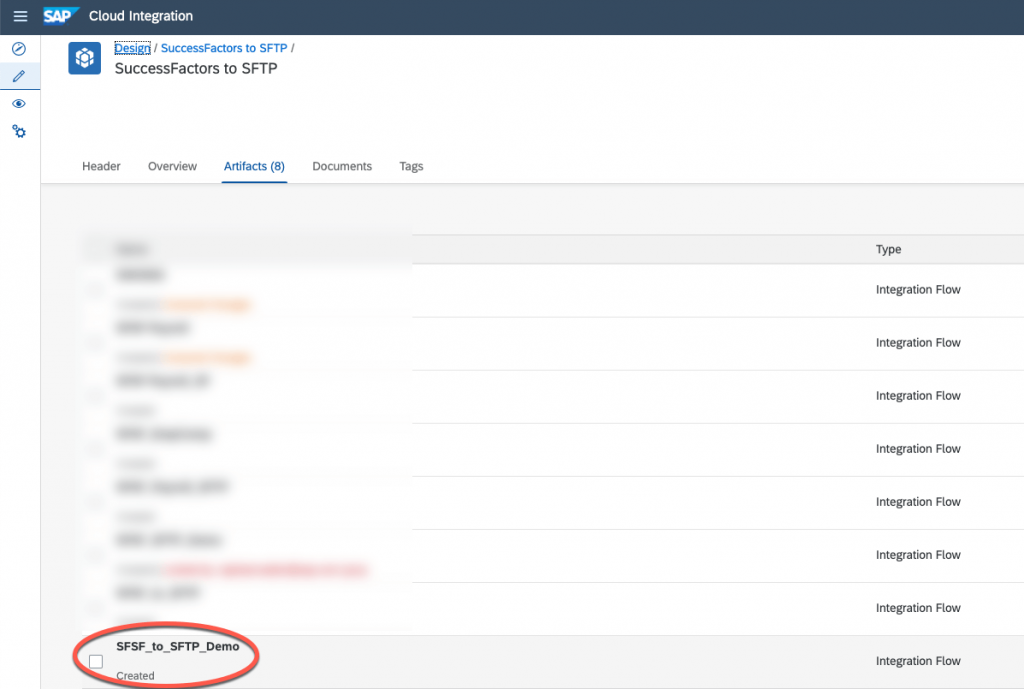The image size is (1024, 689).
Task: Click the Type column header
Action: 888,249
